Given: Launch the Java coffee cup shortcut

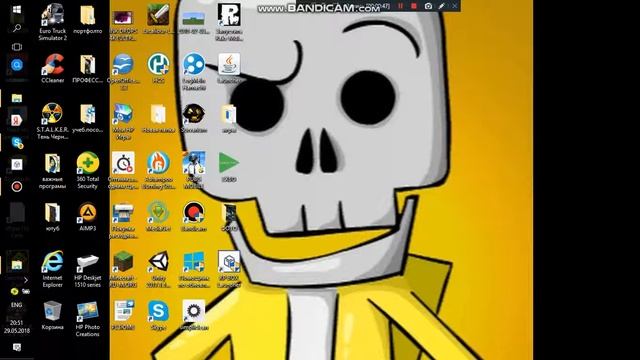Looking at the screenshot, I should pyautogui.click(x=229, y=69).
